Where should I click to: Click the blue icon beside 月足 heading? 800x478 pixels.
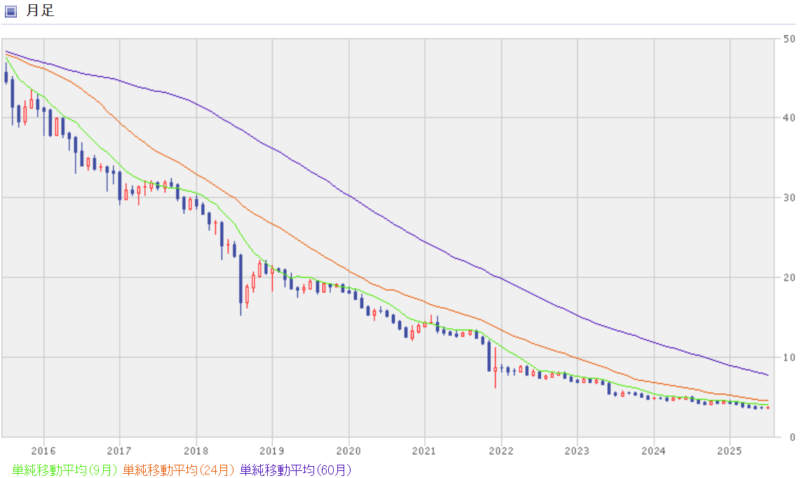coord(10,11)
